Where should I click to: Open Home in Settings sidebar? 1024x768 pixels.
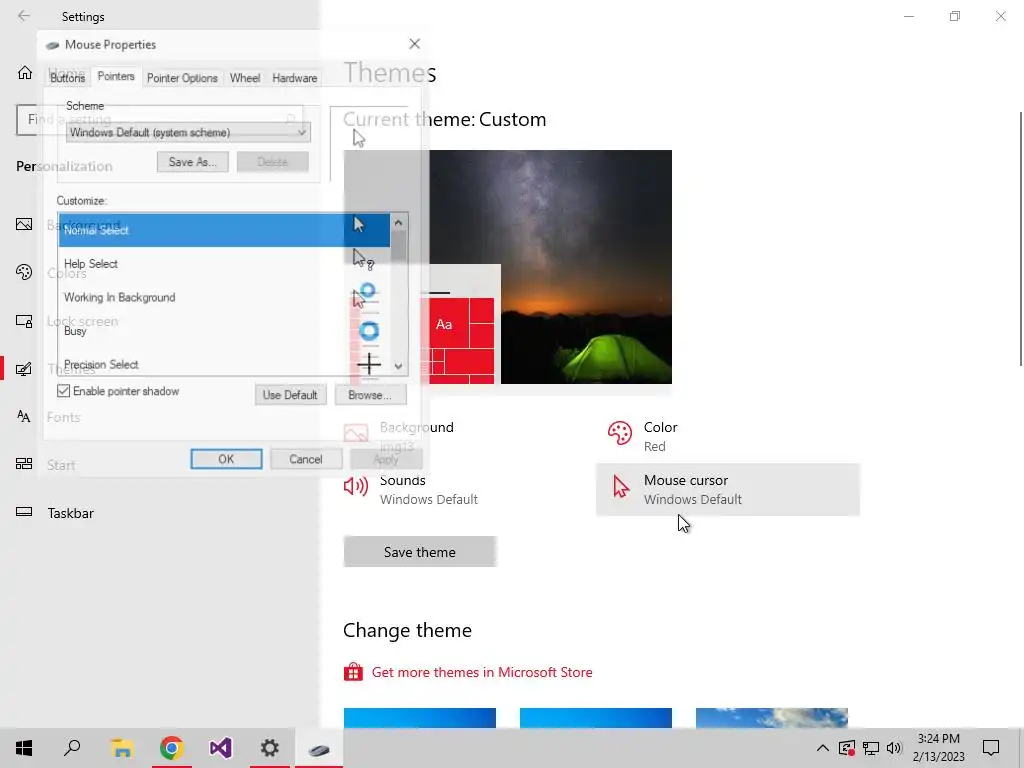[x=25, y=72]
